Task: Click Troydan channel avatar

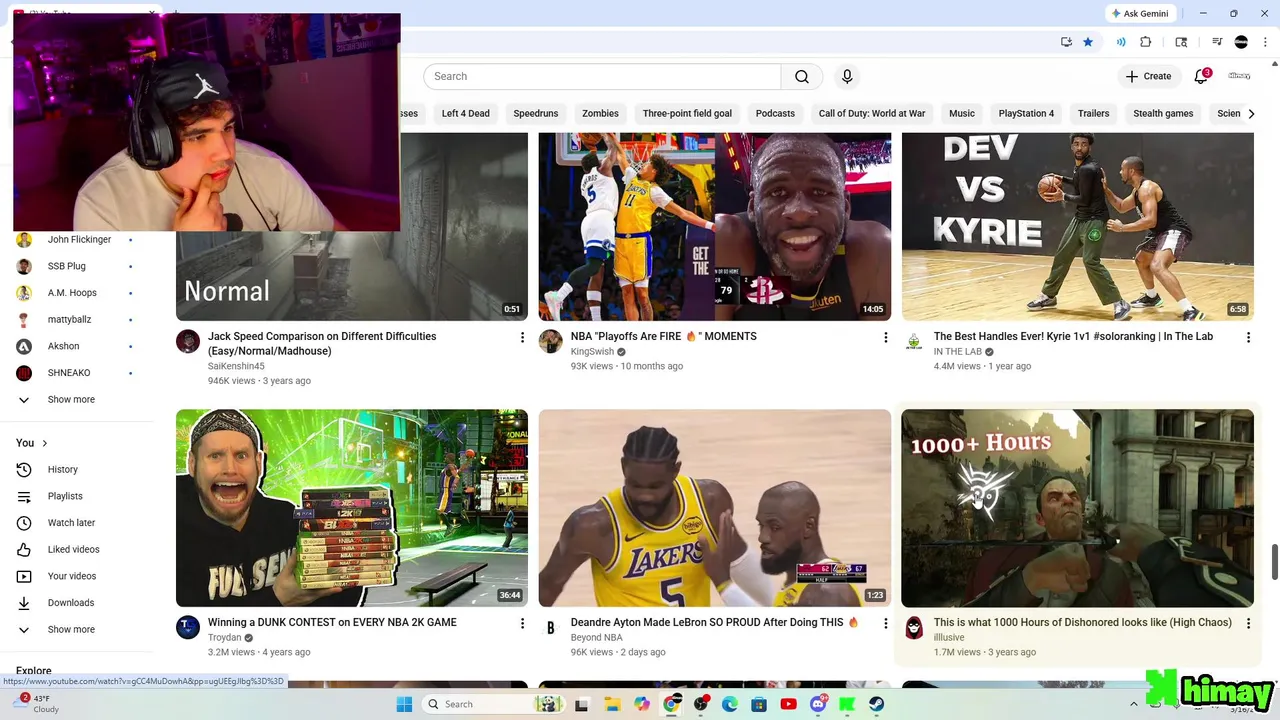Action: click(x=188, y=628)
